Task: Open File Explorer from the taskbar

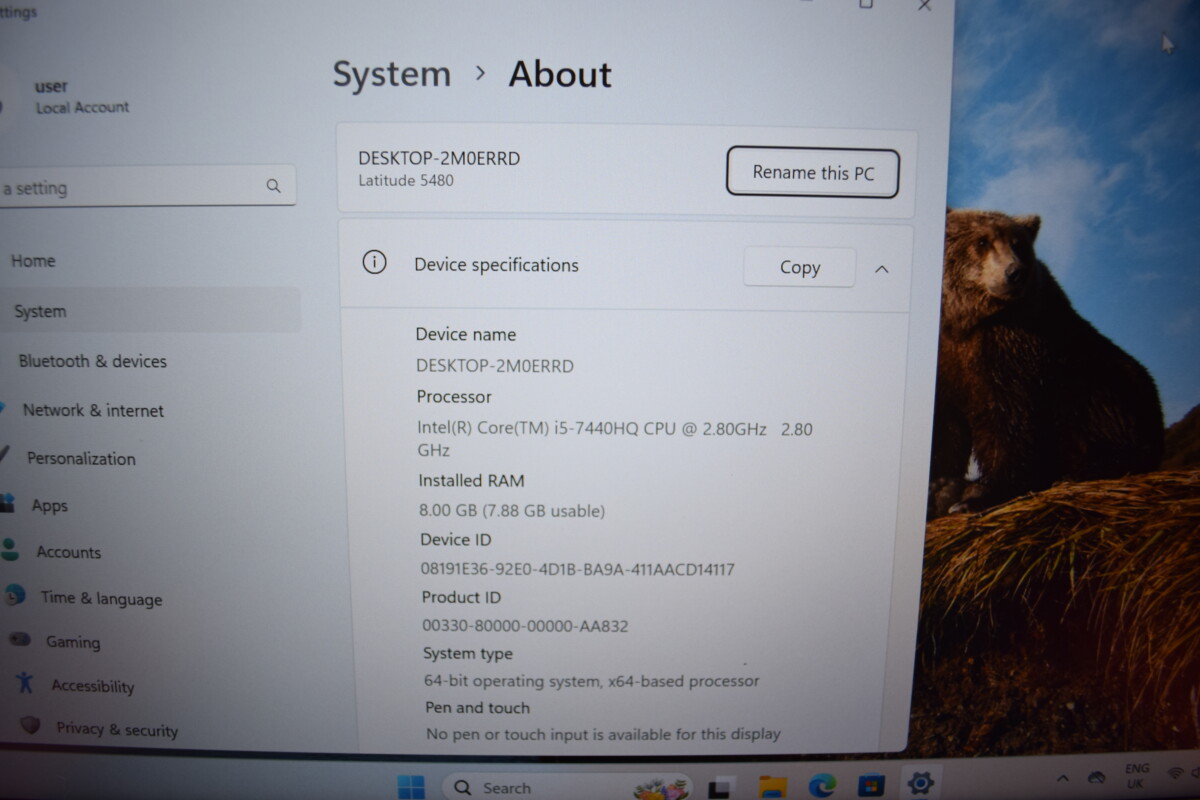Action: [772, 787]
